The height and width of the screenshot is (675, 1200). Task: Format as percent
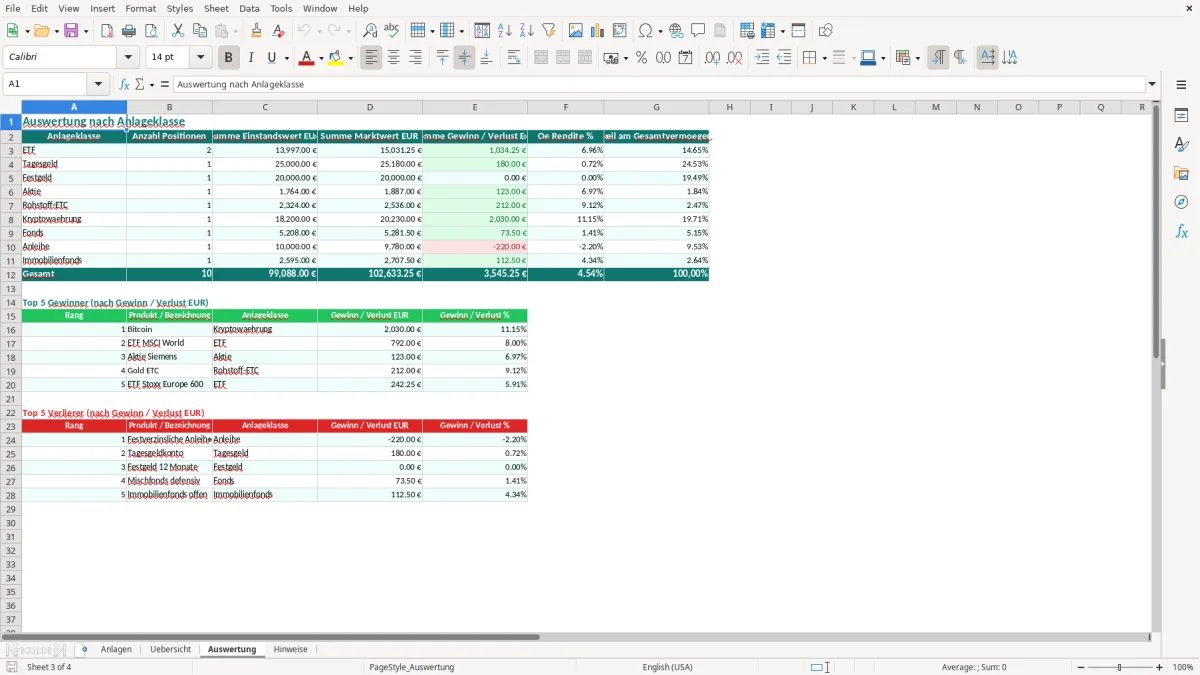click(x=641, y=58)
